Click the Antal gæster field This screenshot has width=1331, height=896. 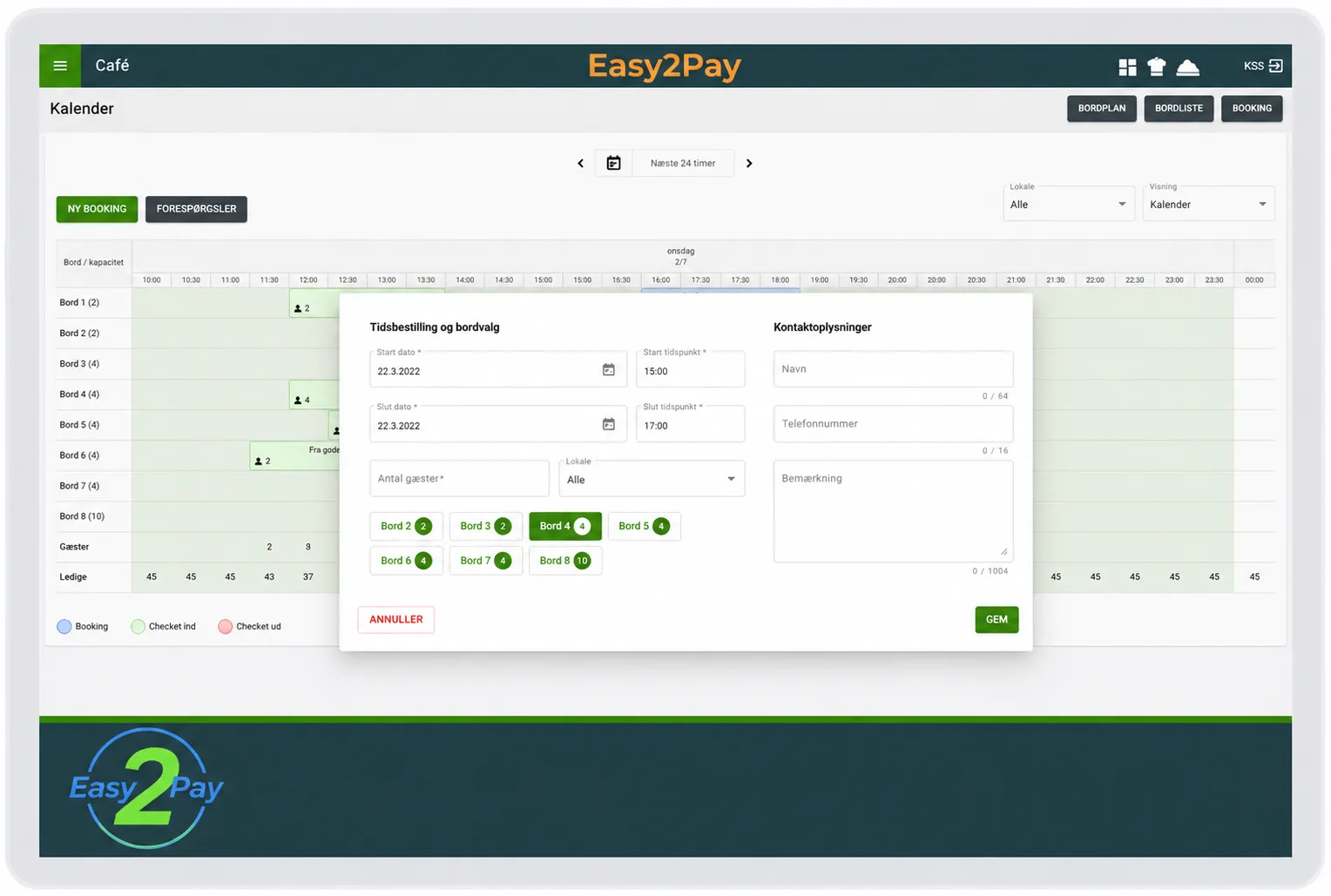(459, 479)
